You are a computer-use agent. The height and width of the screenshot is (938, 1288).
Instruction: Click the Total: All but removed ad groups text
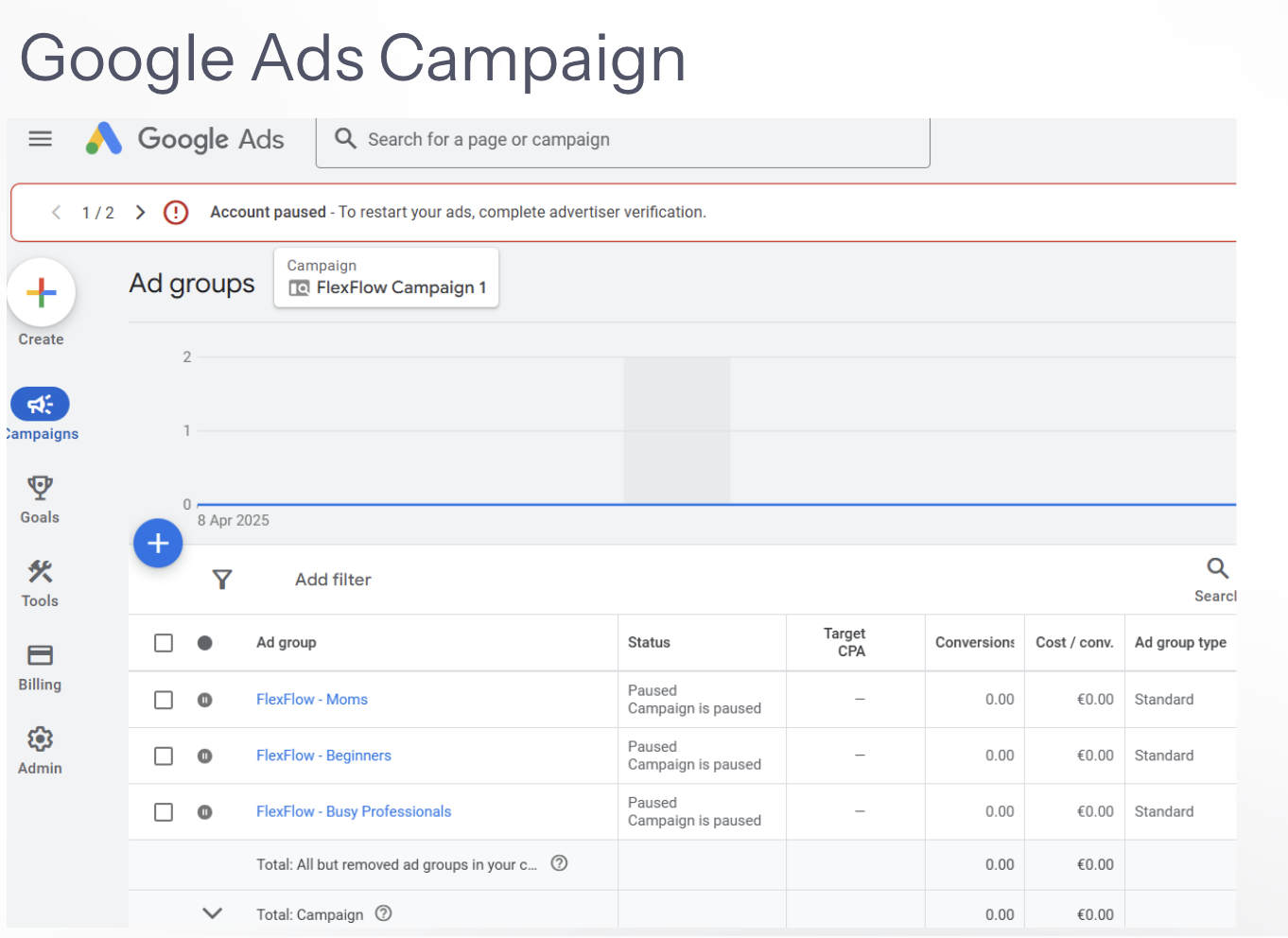396,864
